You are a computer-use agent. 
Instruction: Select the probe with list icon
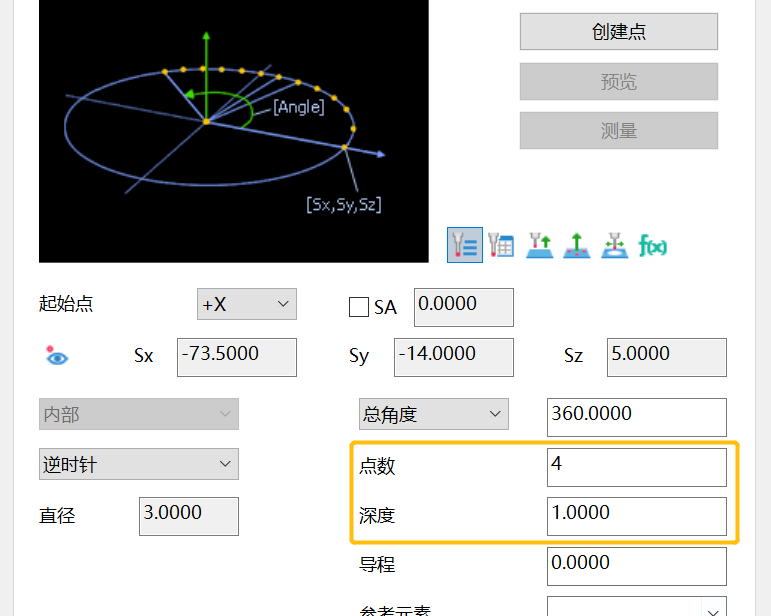pos(464,245)
